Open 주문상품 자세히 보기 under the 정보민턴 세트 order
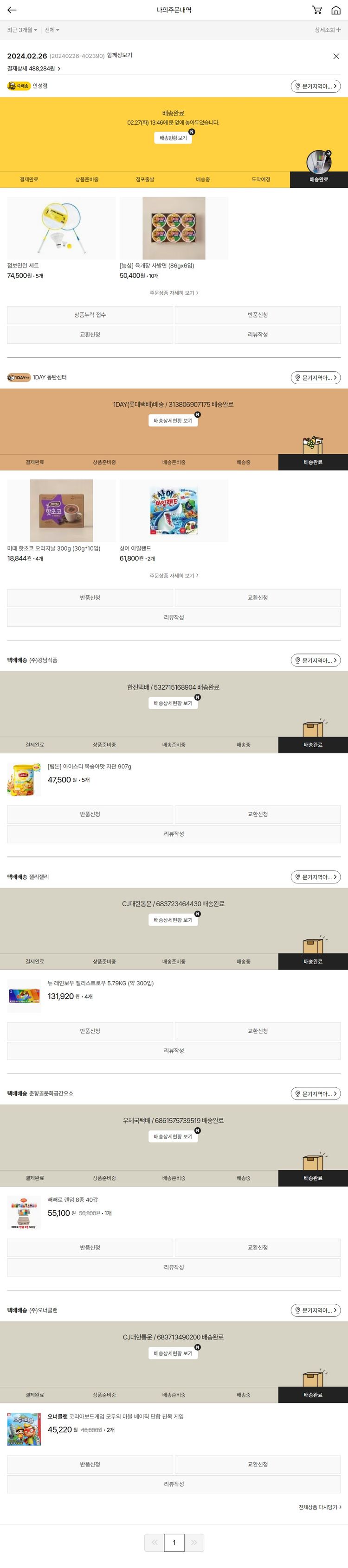The height and width of the screenshot is (1568, 348). click(x=174, y=293)
